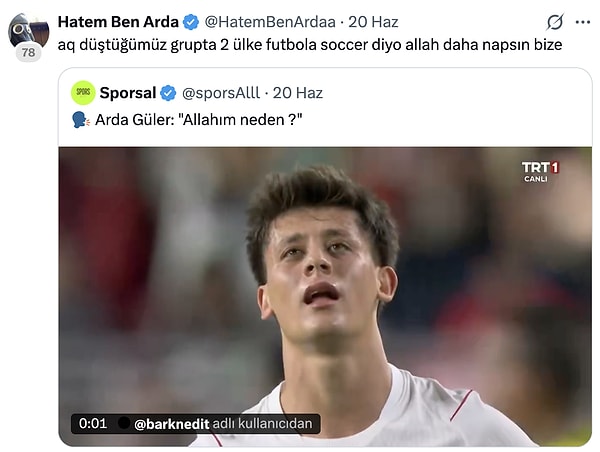The width and height of the screenshot is (600, 452).
Task: Open the Hatem Ben Arda display name
Action: click(118, 22)
